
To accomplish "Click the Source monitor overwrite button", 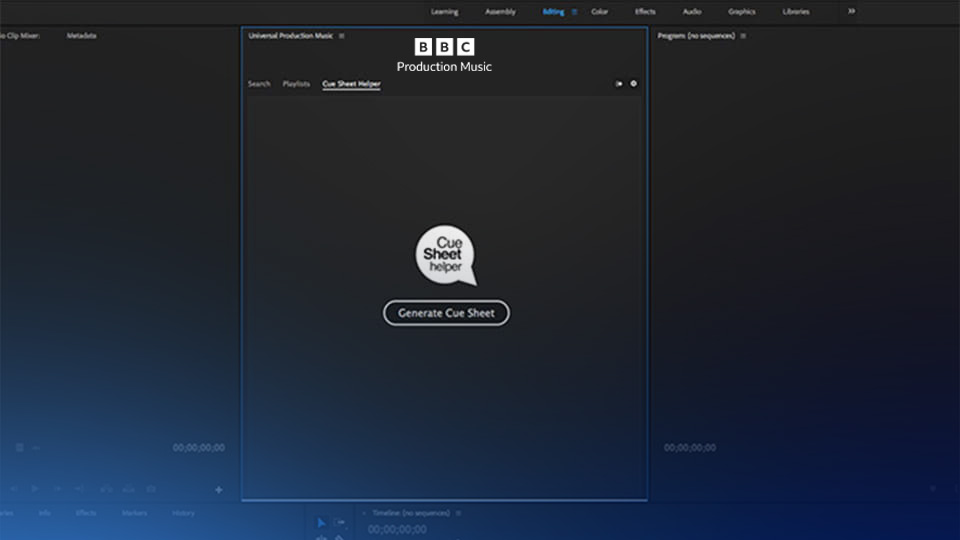I will pos(129,489).
